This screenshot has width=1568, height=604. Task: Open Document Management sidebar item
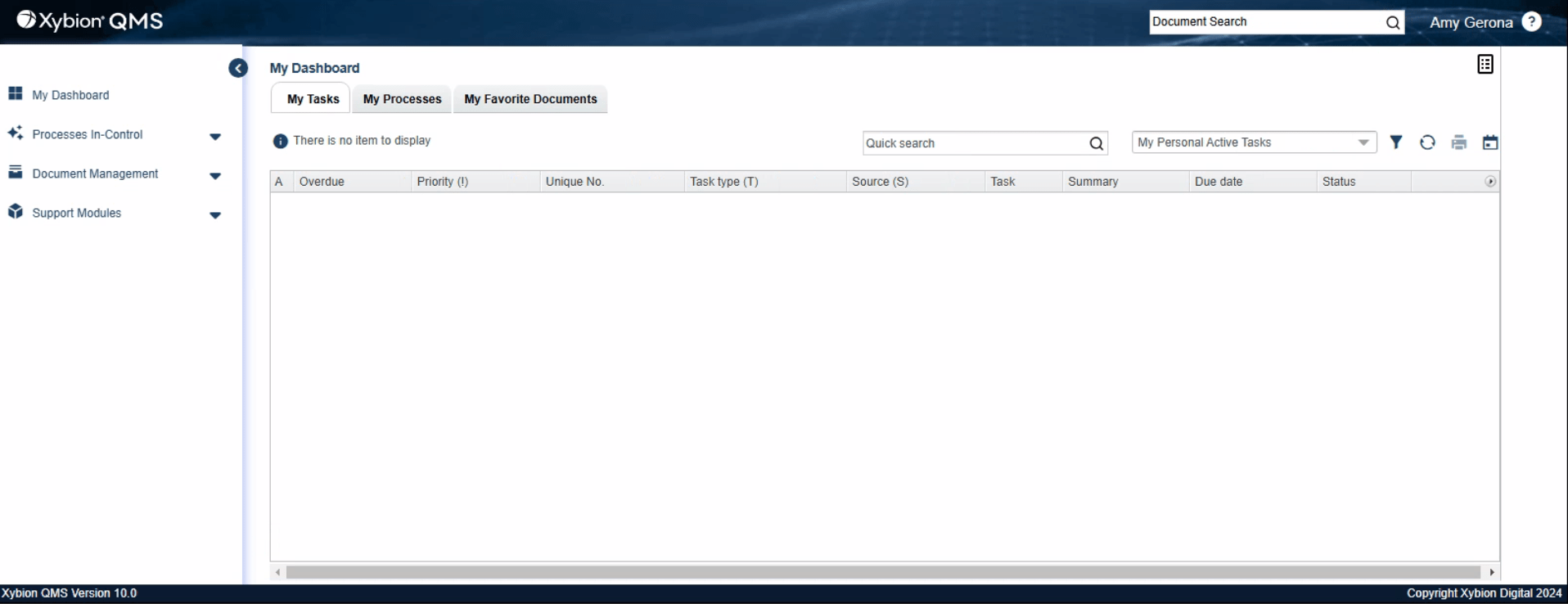[x=96, y=174]
